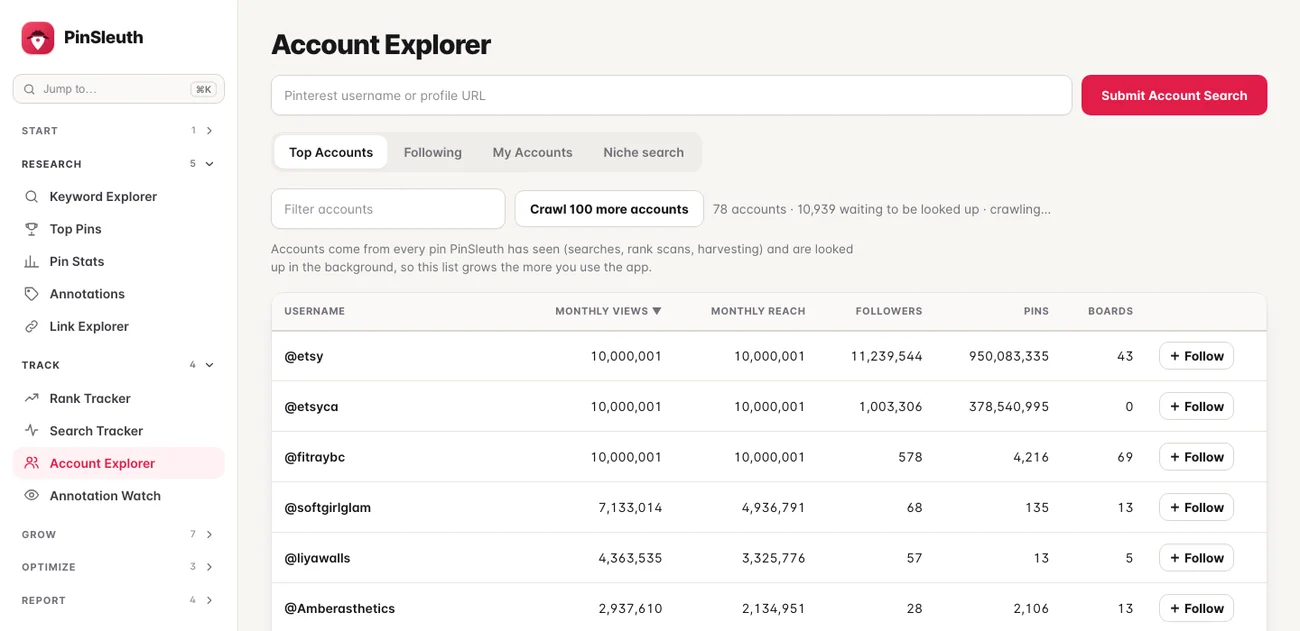
Task: Follow the @etsyca account
Action: 1196,407
